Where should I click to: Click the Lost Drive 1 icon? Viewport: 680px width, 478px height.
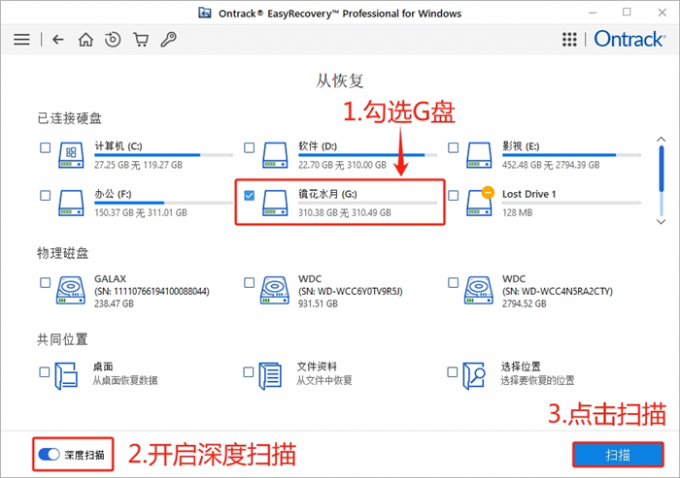tap(480, 202)
